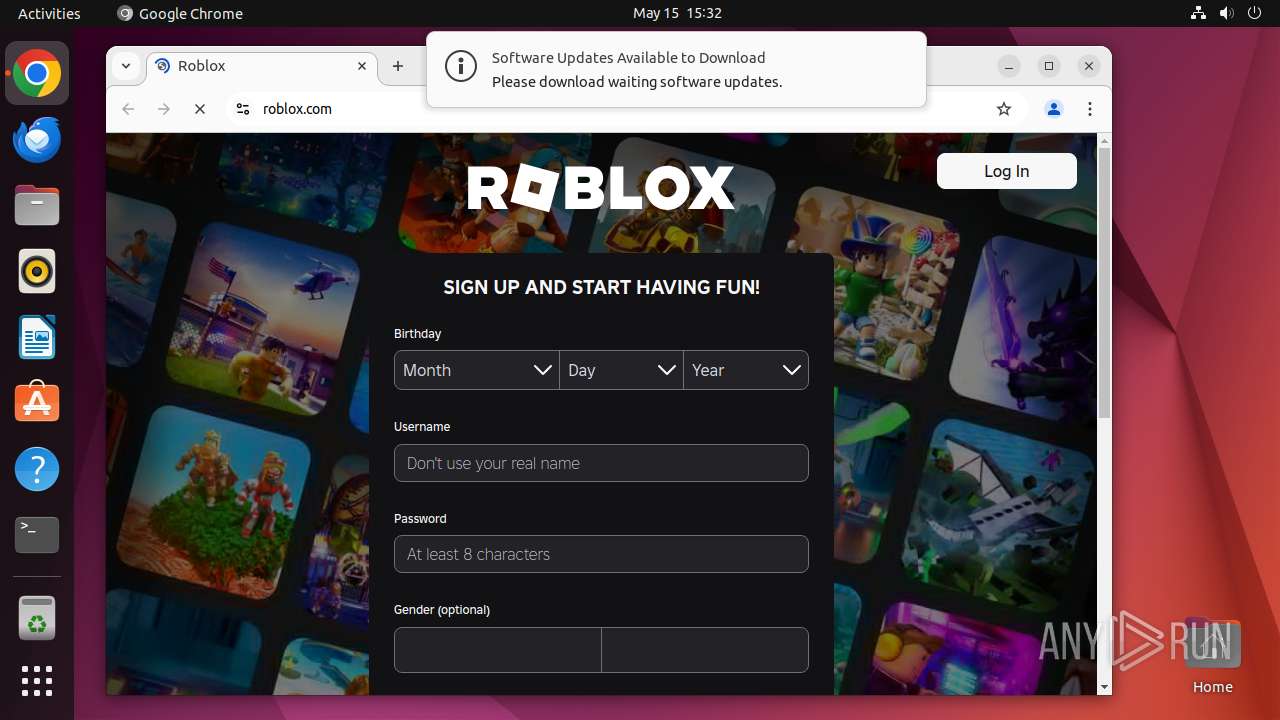This screenshot has height=720, width=1280.
Task: Open the software updates info notification icon
Action: tap(460, 68)
